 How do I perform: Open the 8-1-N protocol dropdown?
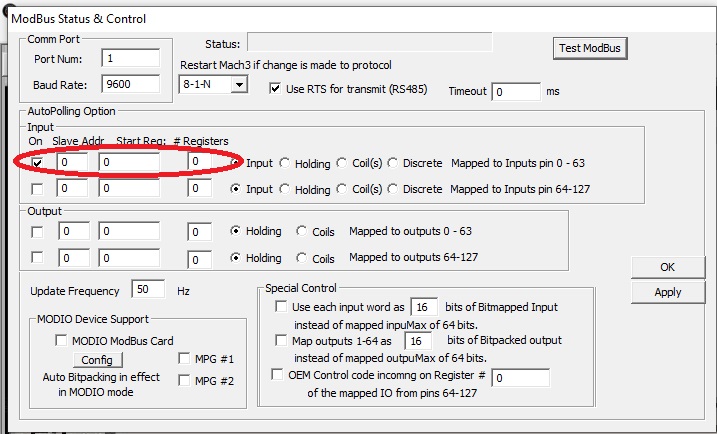tap(239, 85)
